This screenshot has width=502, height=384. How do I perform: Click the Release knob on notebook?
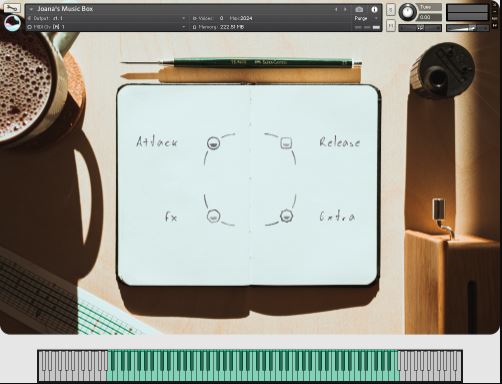286,143
